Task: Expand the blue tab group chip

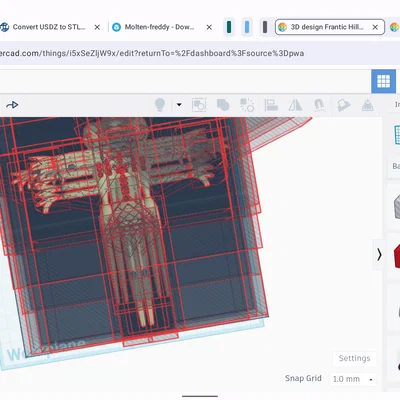Action: point(247,27)
